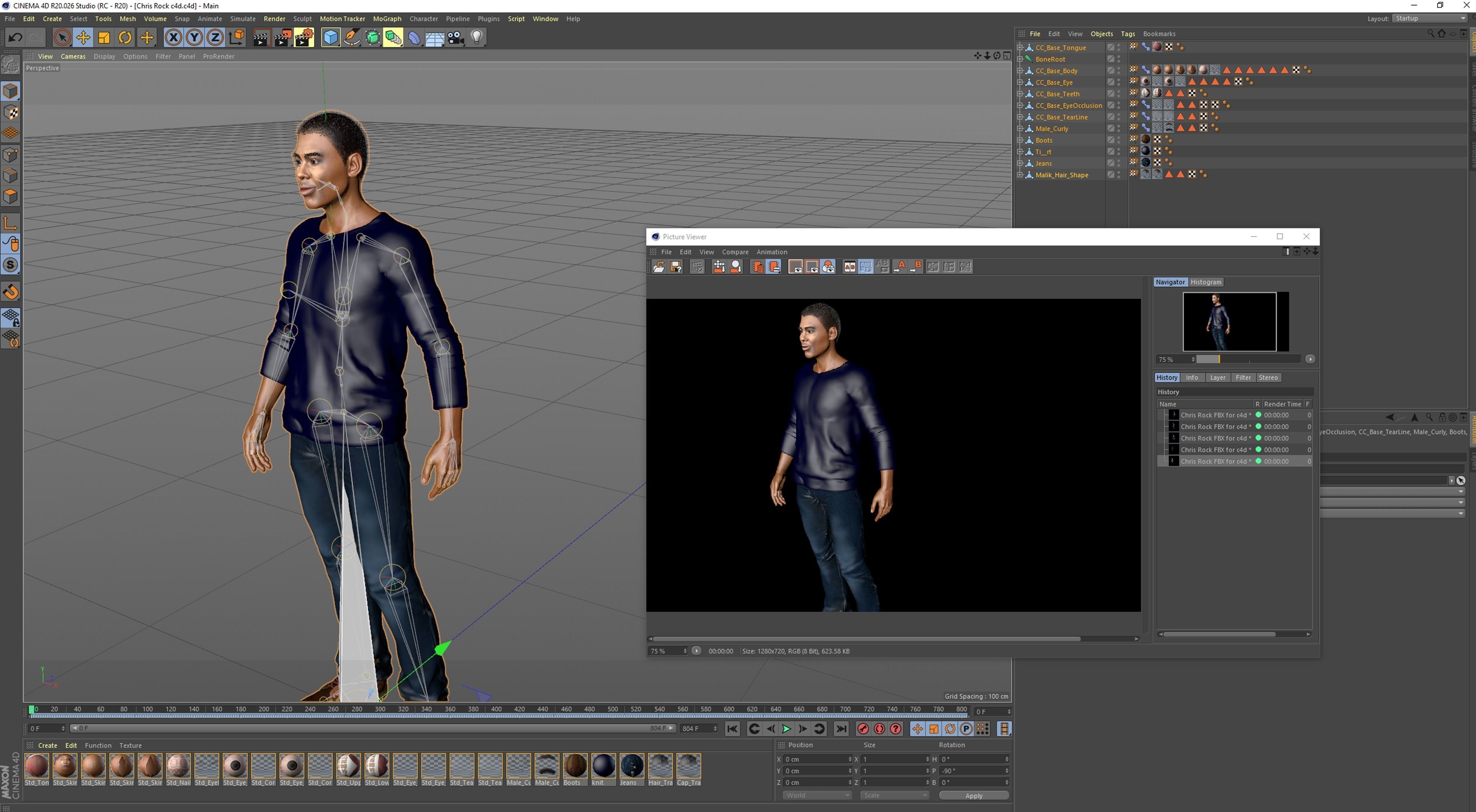The width and height of the screenshot is (1476, 812).
Task: Click the Undo arrow icon
Action: tap(15, 38)
